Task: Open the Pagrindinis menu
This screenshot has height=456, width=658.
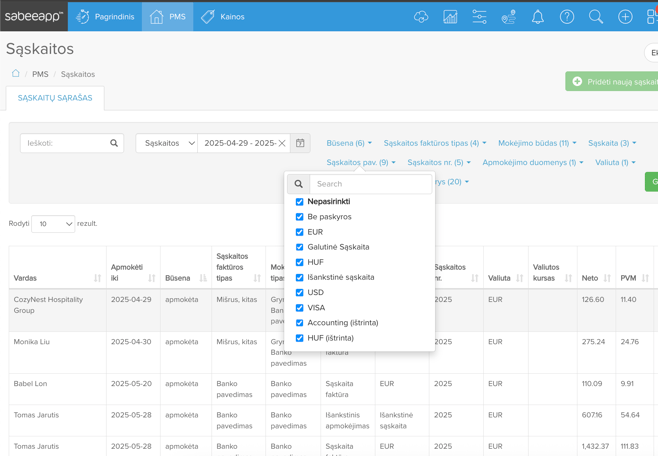Action: pos(105,17)
